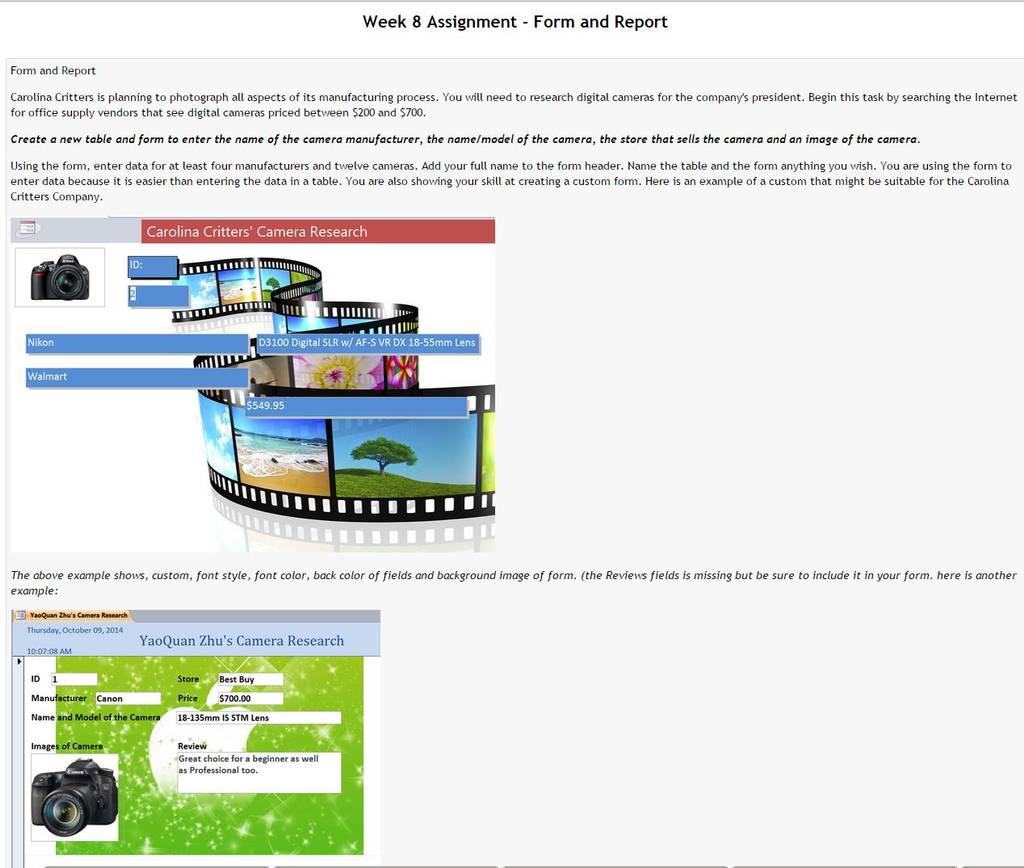The height and width of the screenshot is (868, 1024).
Task: Click the D3100 Digital SLR model field
Action: point(368,344)
